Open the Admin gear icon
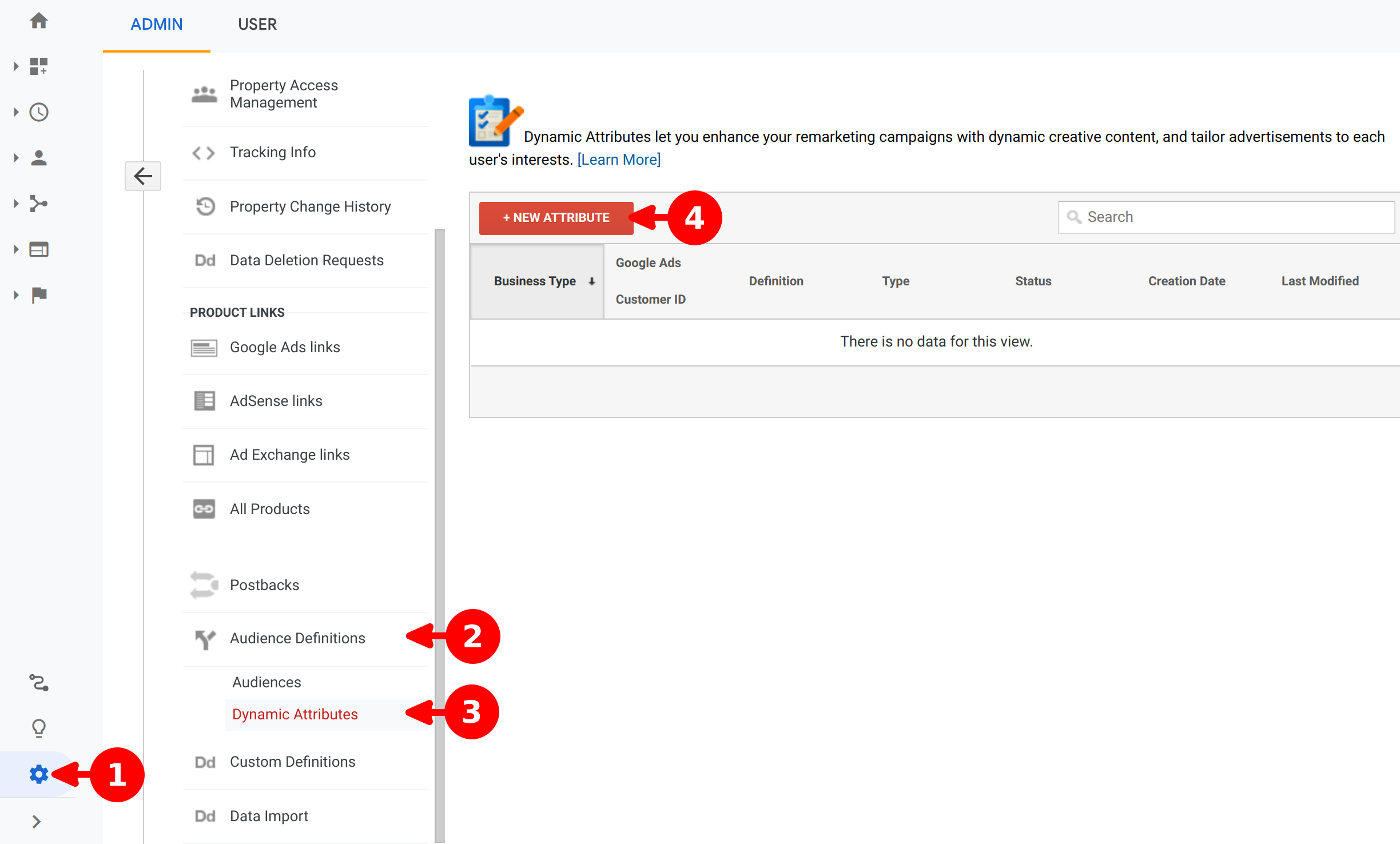Image resolution: width=1400 pixels, height=844 pixels. (39, 774)
